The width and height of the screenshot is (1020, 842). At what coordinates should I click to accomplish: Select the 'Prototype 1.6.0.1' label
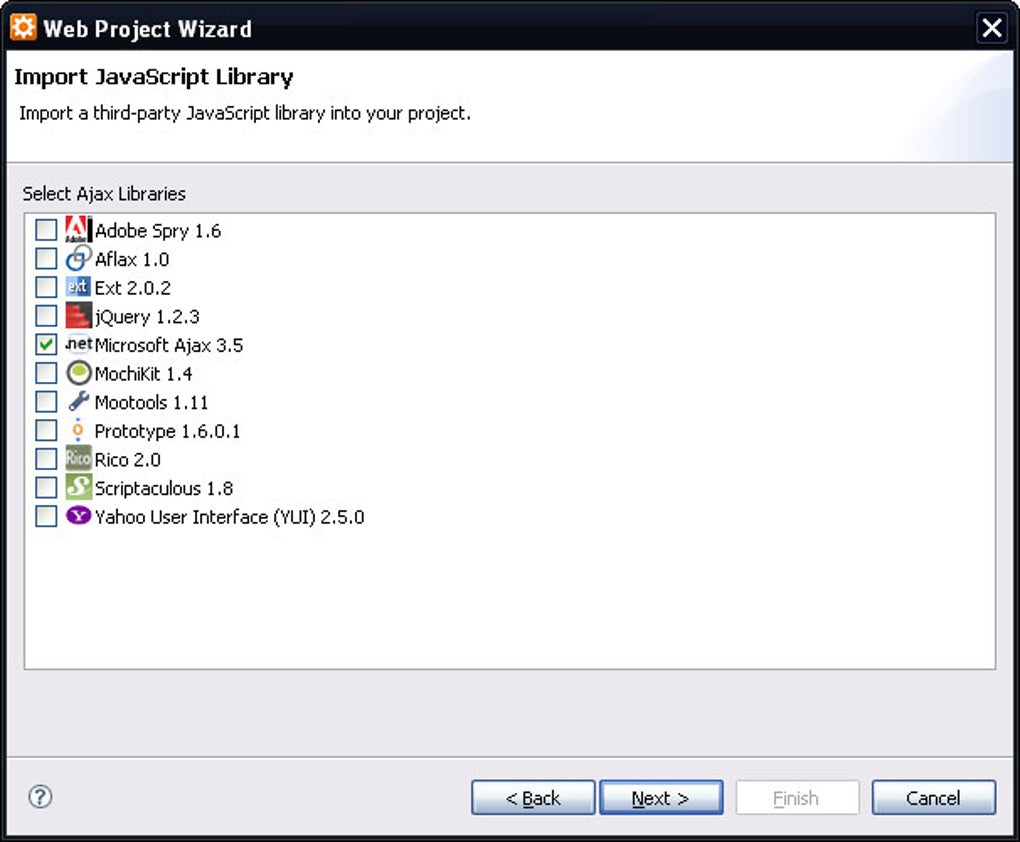168,431
